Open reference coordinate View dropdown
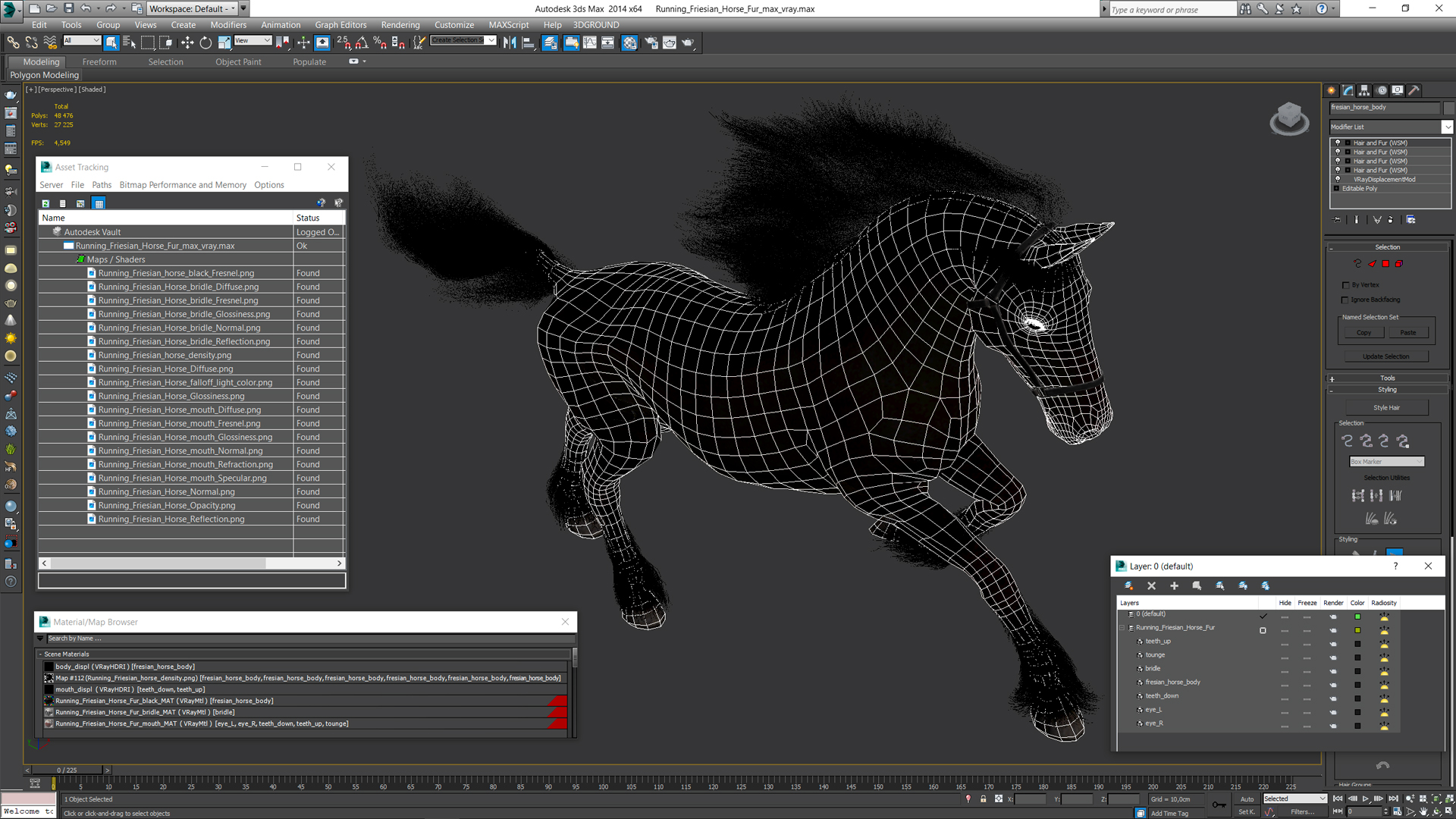1456x819 pixels. (253, 41)
